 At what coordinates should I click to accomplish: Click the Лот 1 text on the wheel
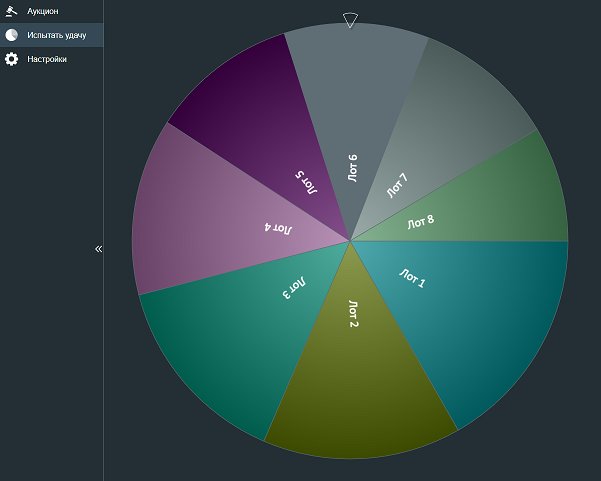coord(412,277)
